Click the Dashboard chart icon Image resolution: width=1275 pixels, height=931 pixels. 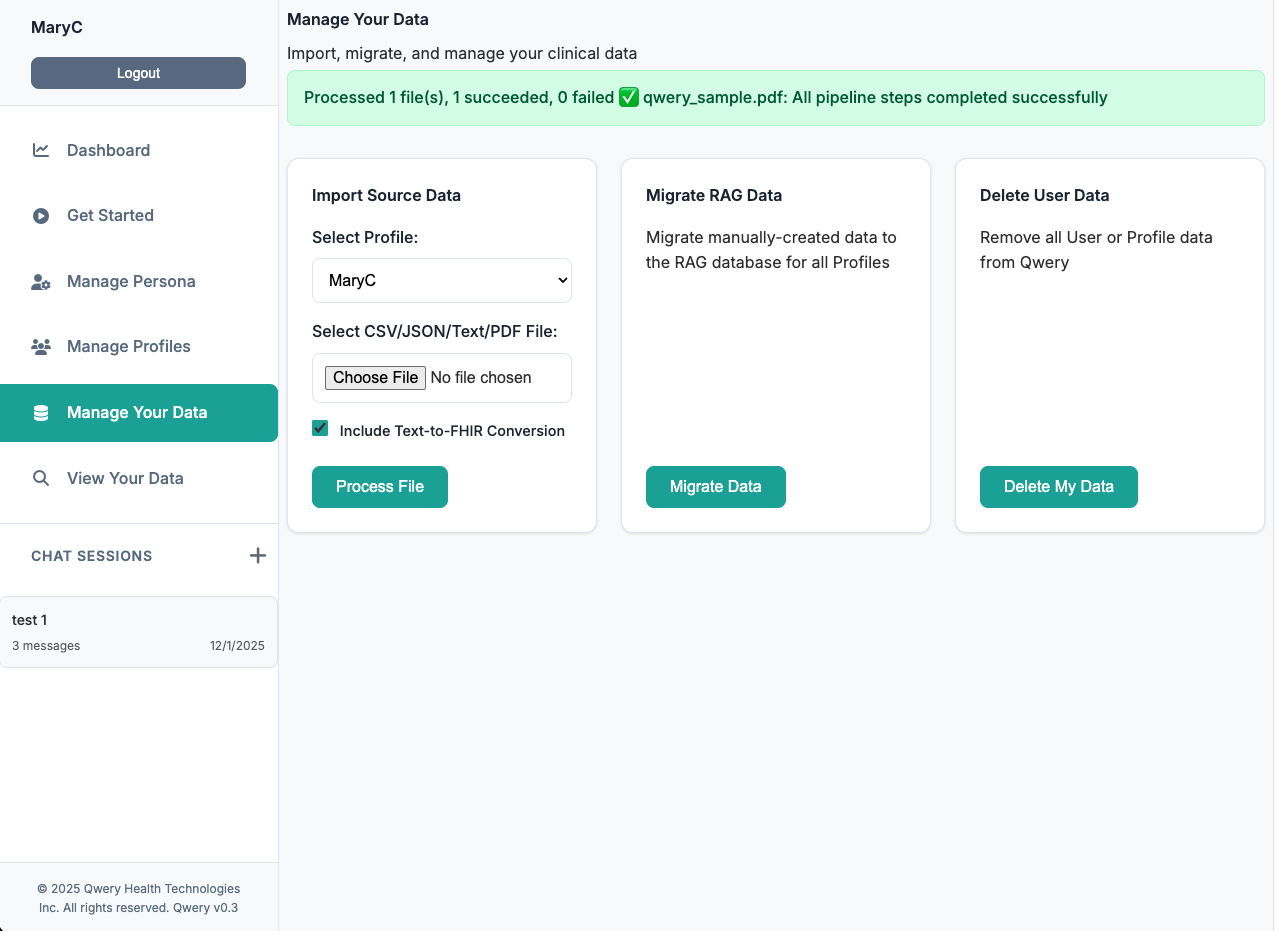pyautogui.click(x=41, y=149)
